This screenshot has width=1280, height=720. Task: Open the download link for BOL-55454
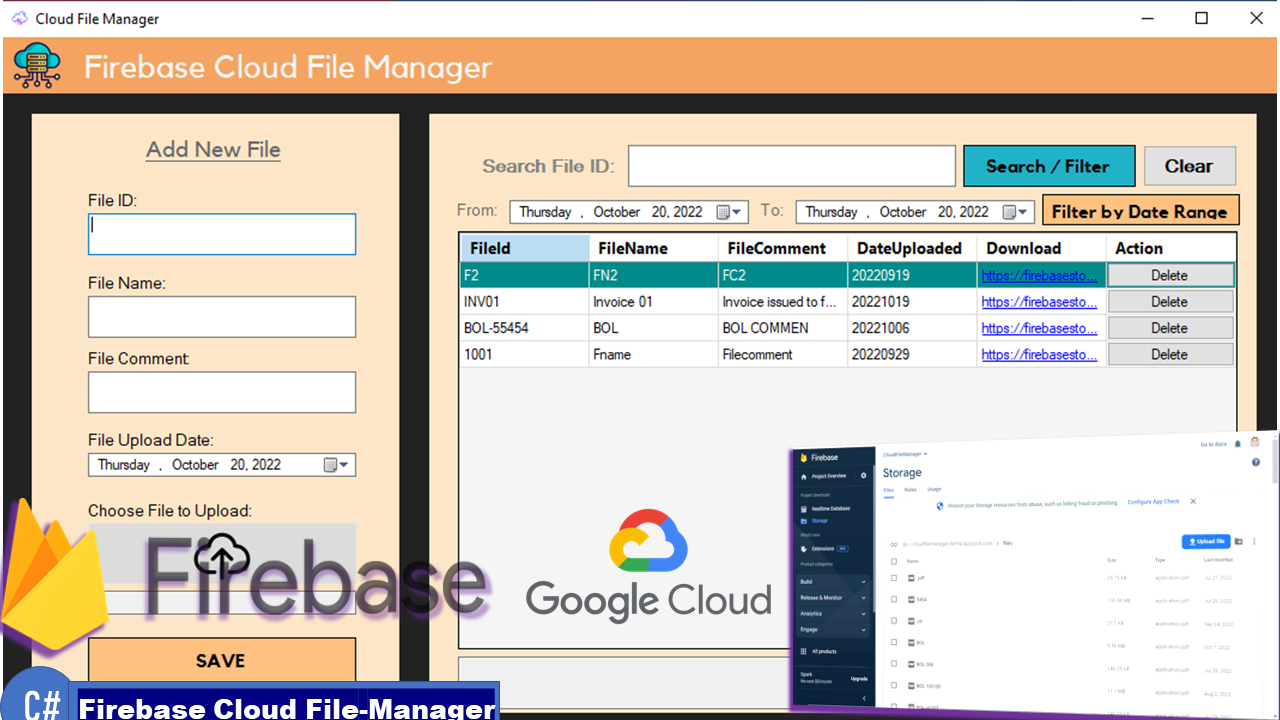coord(1040,327)
